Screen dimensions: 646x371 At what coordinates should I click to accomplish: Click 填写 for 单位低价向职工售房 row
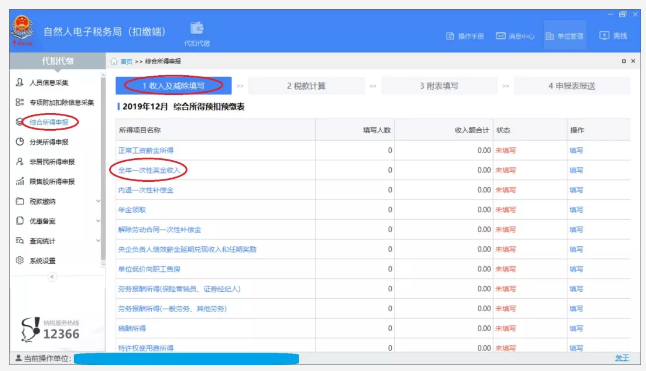tap(576, 269)
